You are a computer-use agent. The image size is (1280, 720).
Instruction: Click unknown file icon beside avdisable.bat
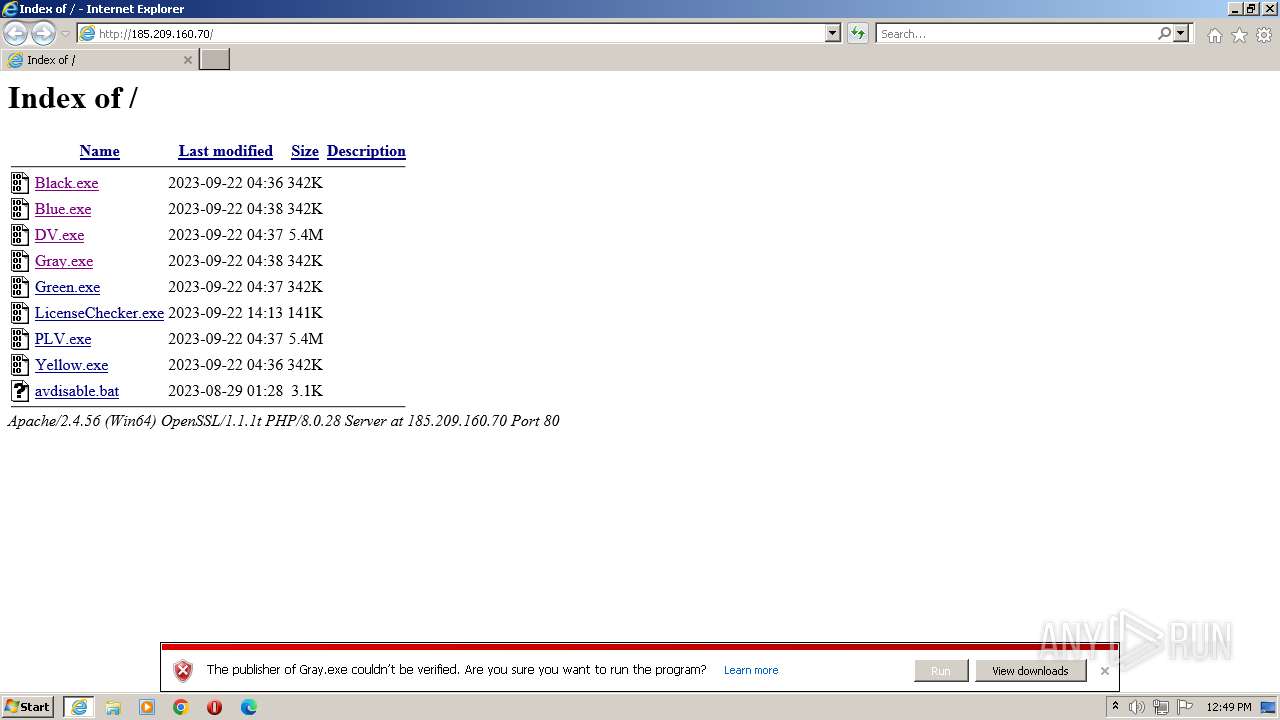[20, 390]
